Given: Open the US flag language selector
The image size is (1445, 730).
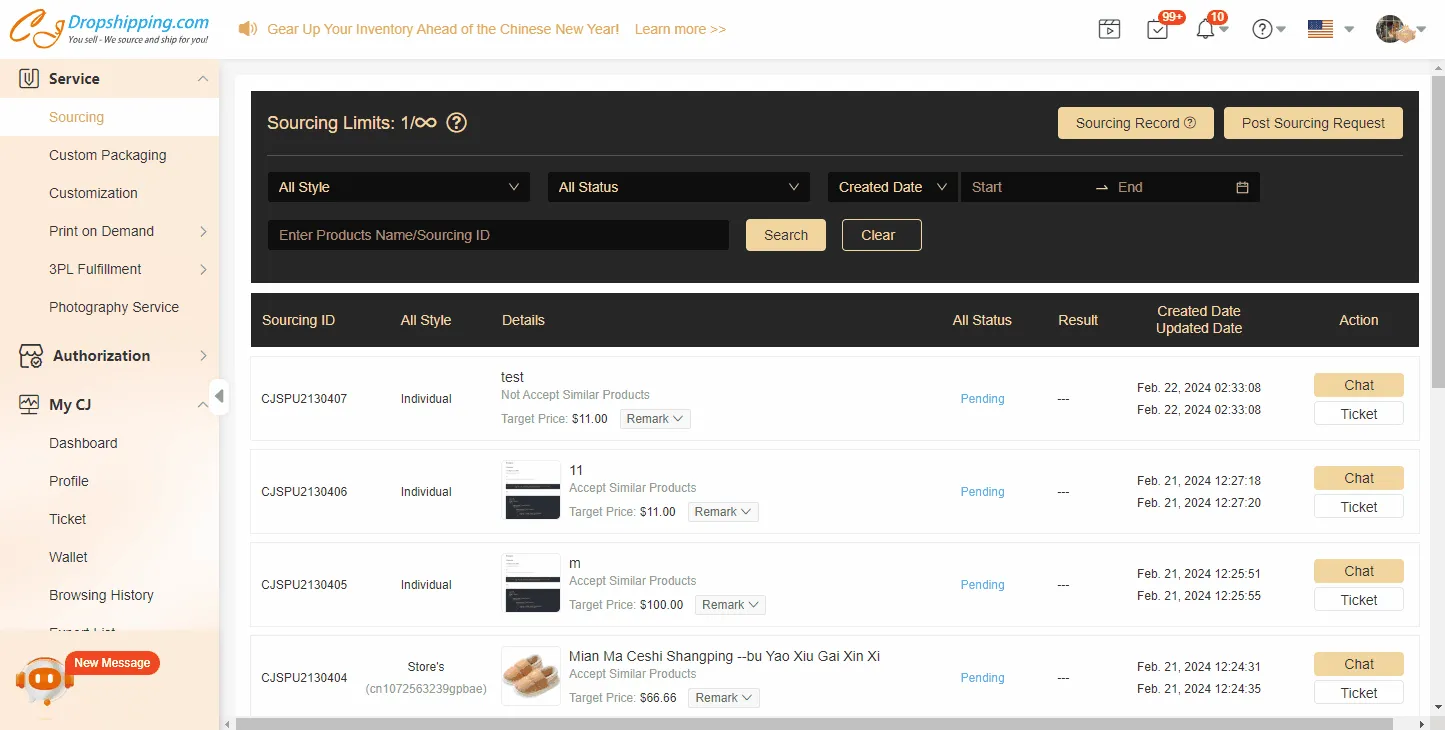Looking at the screenshot, I should coord(1321,30).
